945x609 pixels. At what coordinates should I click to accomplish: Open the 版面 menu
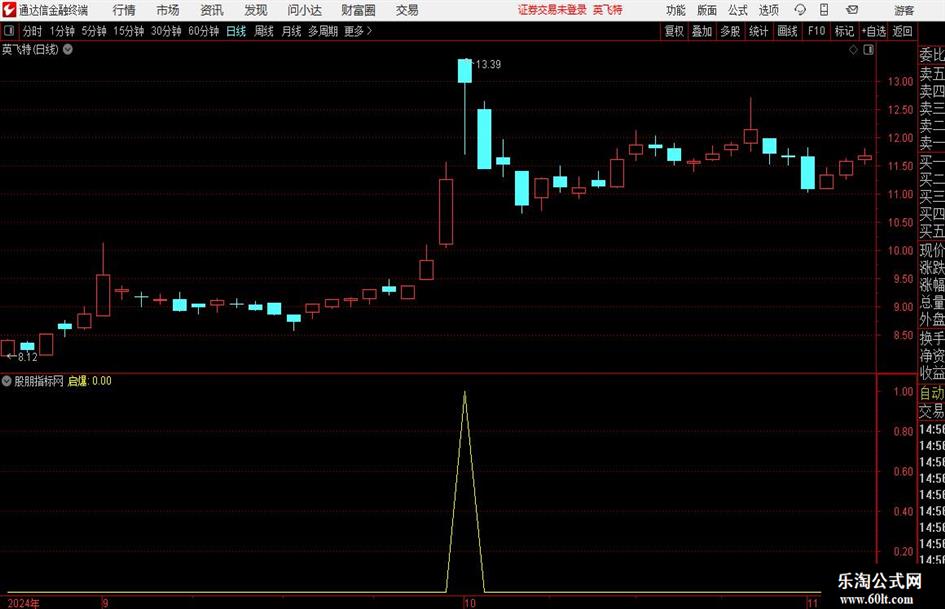click(x=707, y=10)
